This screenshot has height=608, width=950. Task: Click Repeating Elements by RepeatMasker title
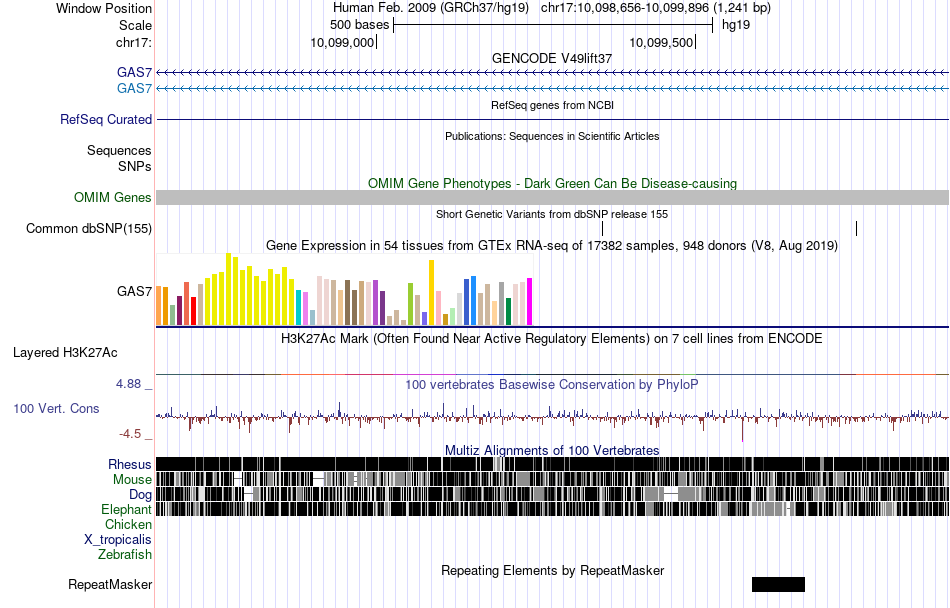click(553, 570)
